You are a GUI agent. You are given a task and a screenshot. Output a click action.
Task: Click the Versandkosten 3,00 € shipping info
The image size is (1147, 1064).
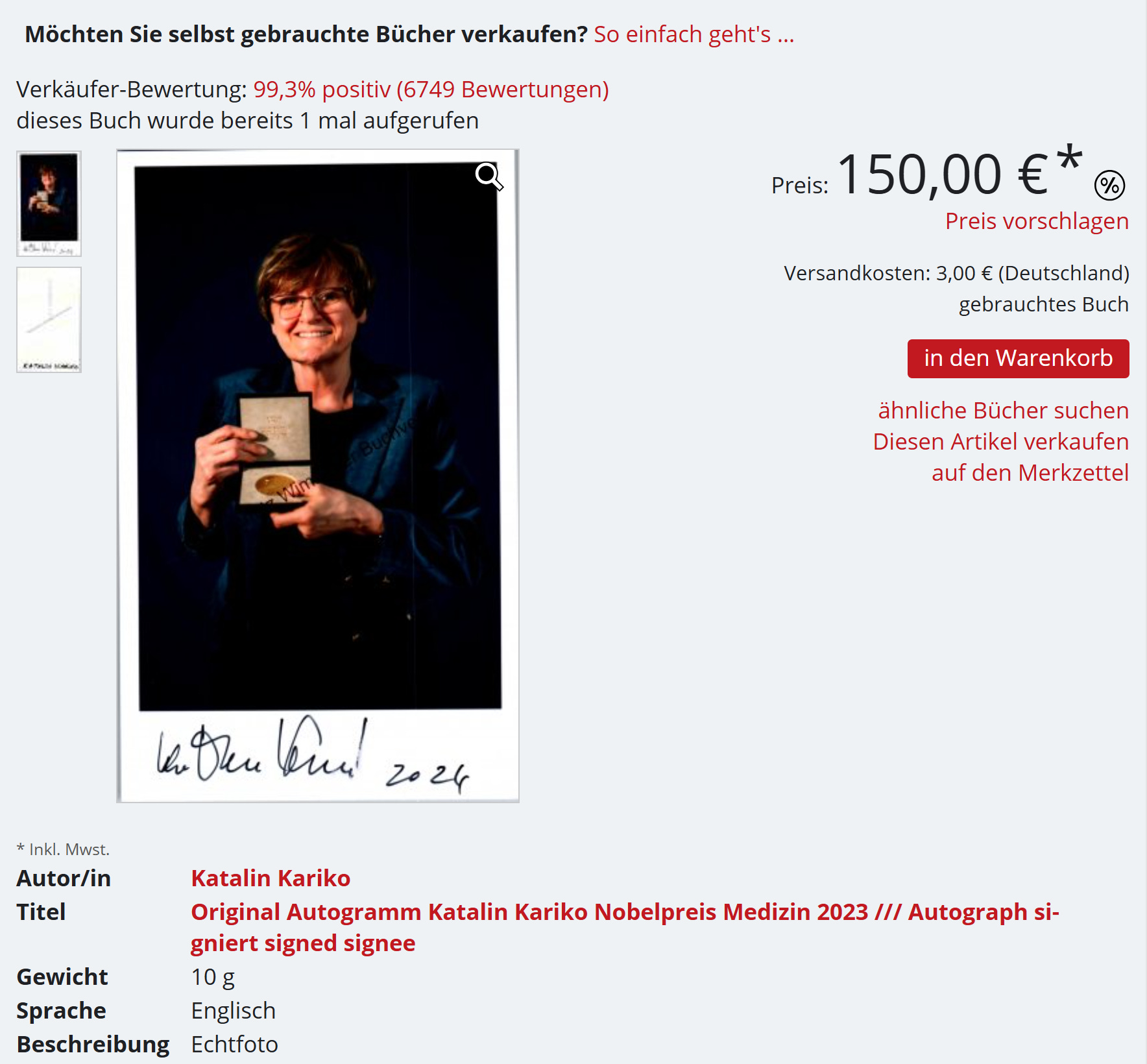[956, 273]
